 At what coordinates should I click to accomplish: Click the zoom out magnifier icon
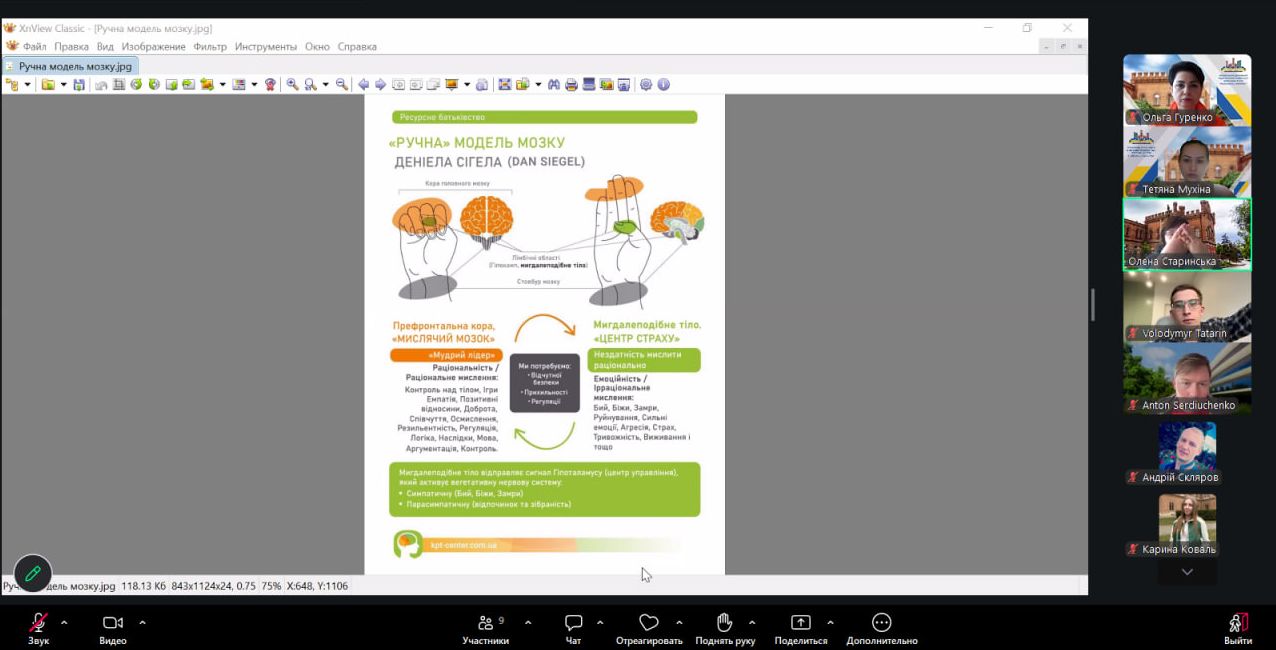click(342, 85)
